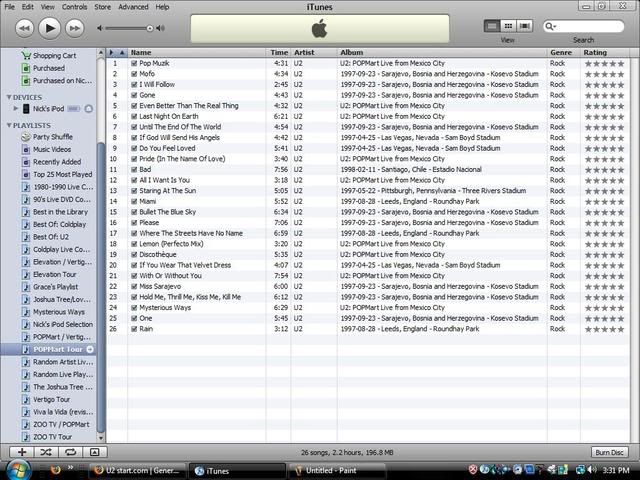This screenshot has height=480, width=640.
Task: Skip forward to next track
Action: pyautogui.click(x=75, y=28)
